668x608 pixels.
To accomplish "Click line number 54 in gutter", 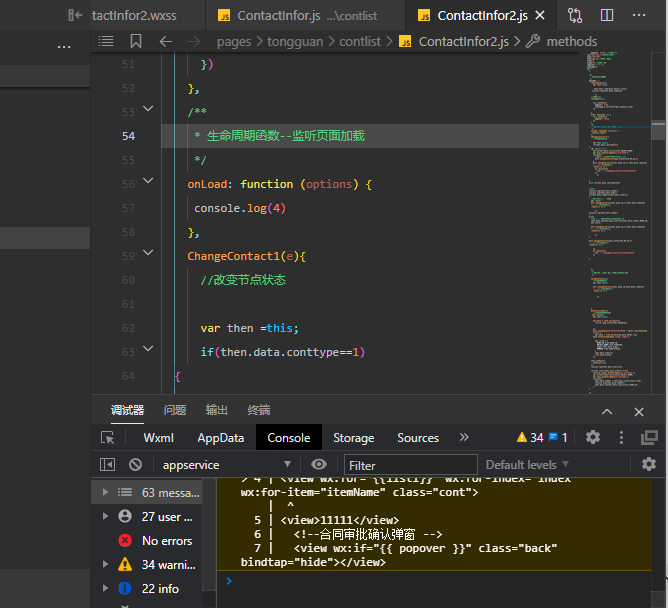I will pos(128,136).
